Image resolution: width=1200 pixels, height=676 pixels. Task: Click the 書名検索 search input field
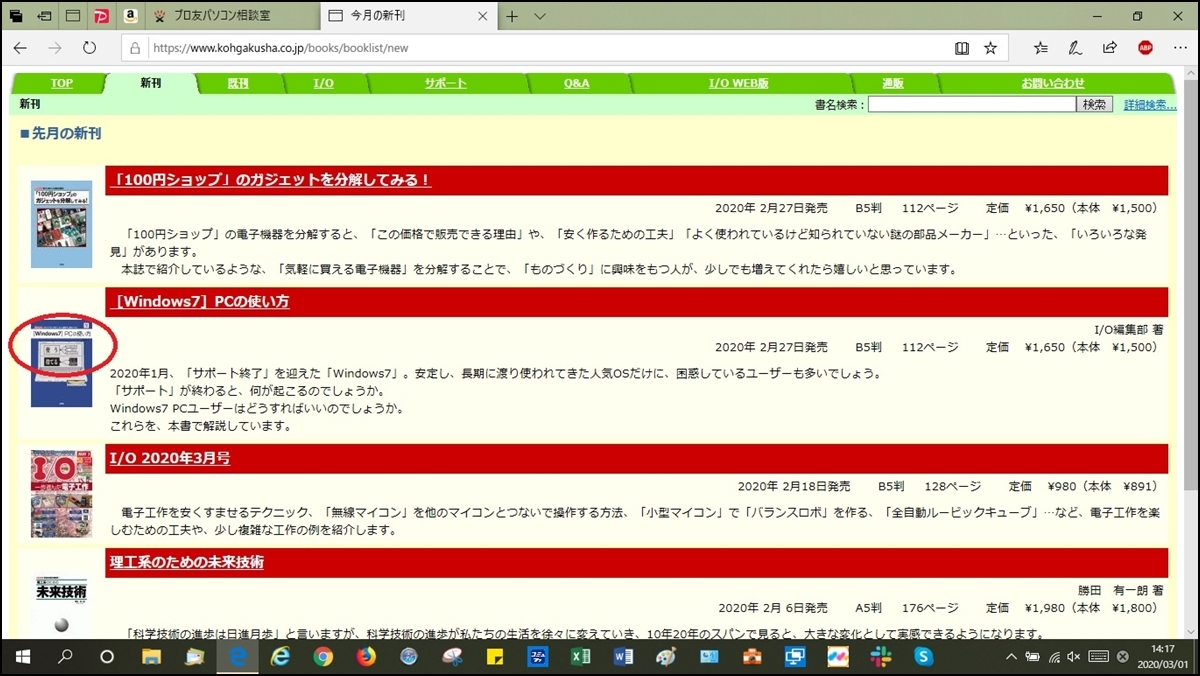pyautogui.click(x=971, y=104)
